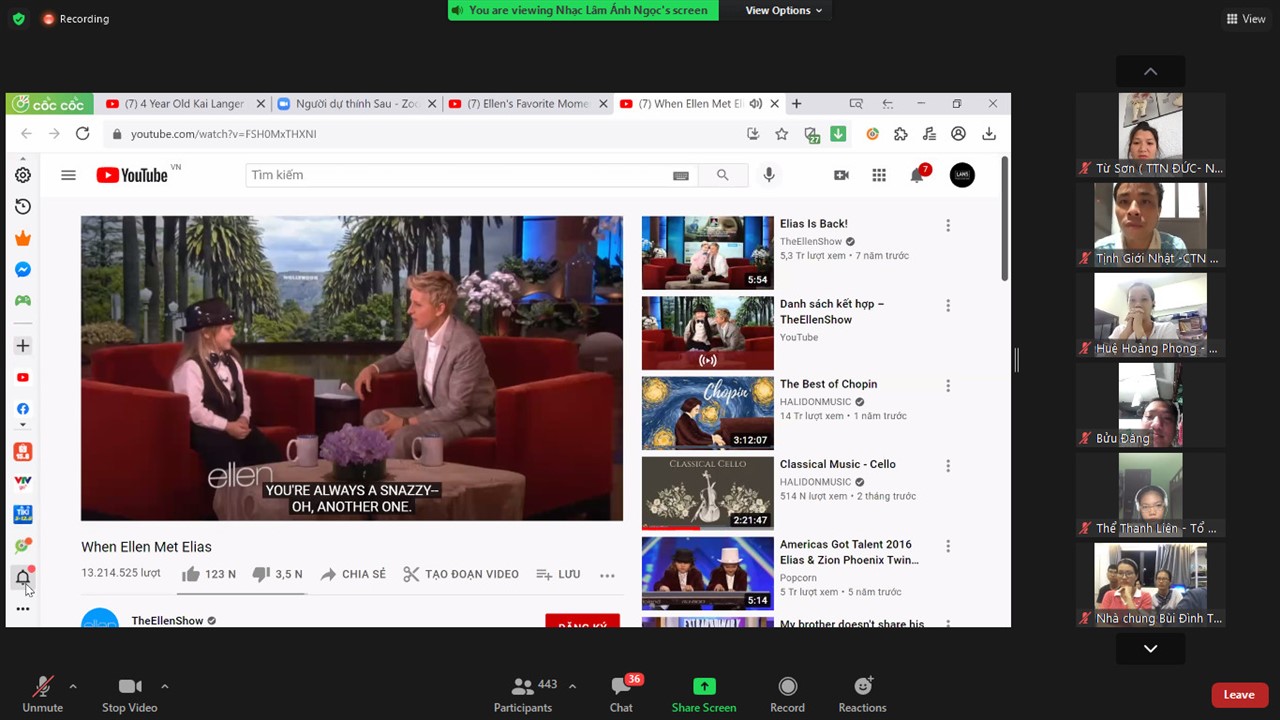Screen dimensions: 1280x720
Task: Open the green game controller sidebar icon
Action: 23,300
